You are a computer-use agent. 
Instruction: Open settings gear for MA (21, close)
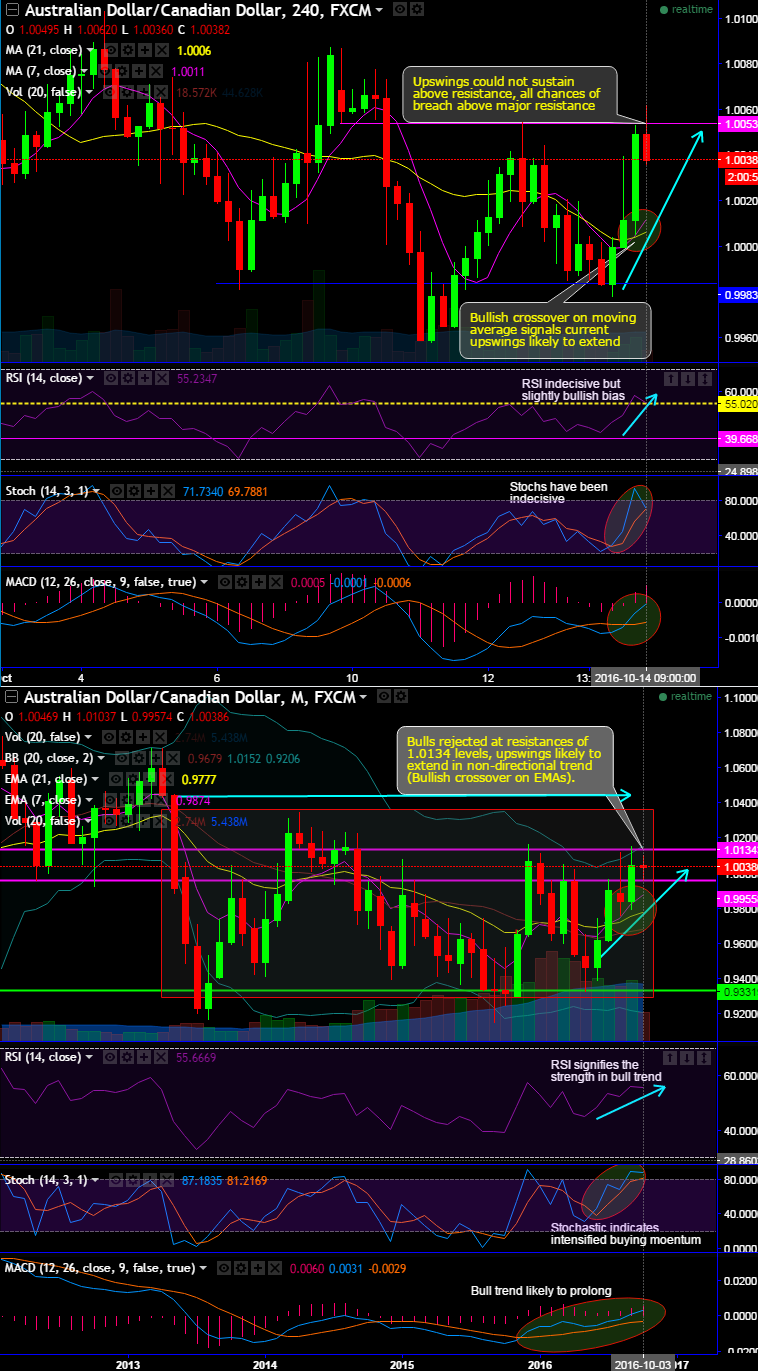[x=128, y=50]
